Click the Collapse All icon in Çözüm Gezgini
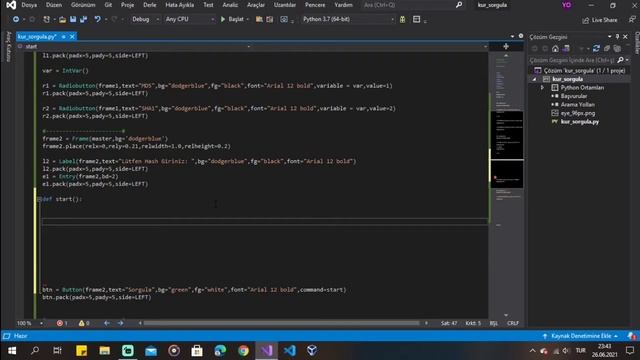640x360 pixels. (x=607, y=49)
